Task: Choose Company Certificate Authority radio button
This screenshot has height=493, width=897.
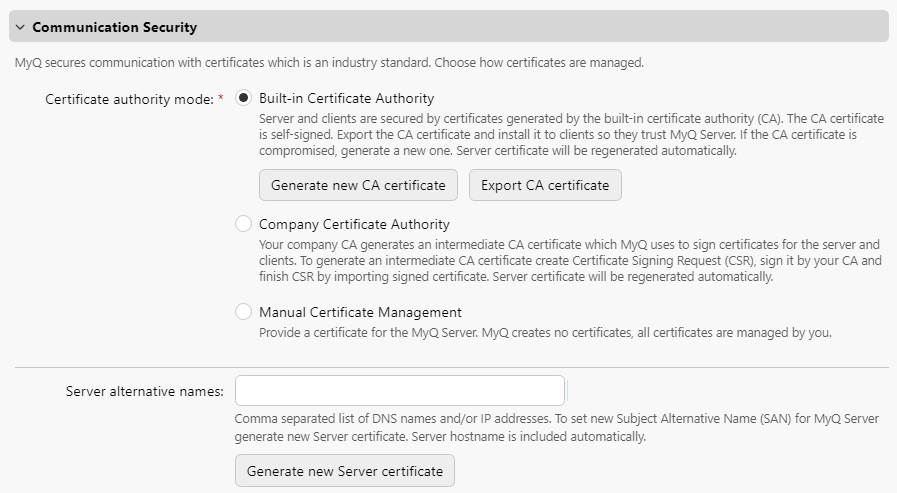Action: pos(243,224)
